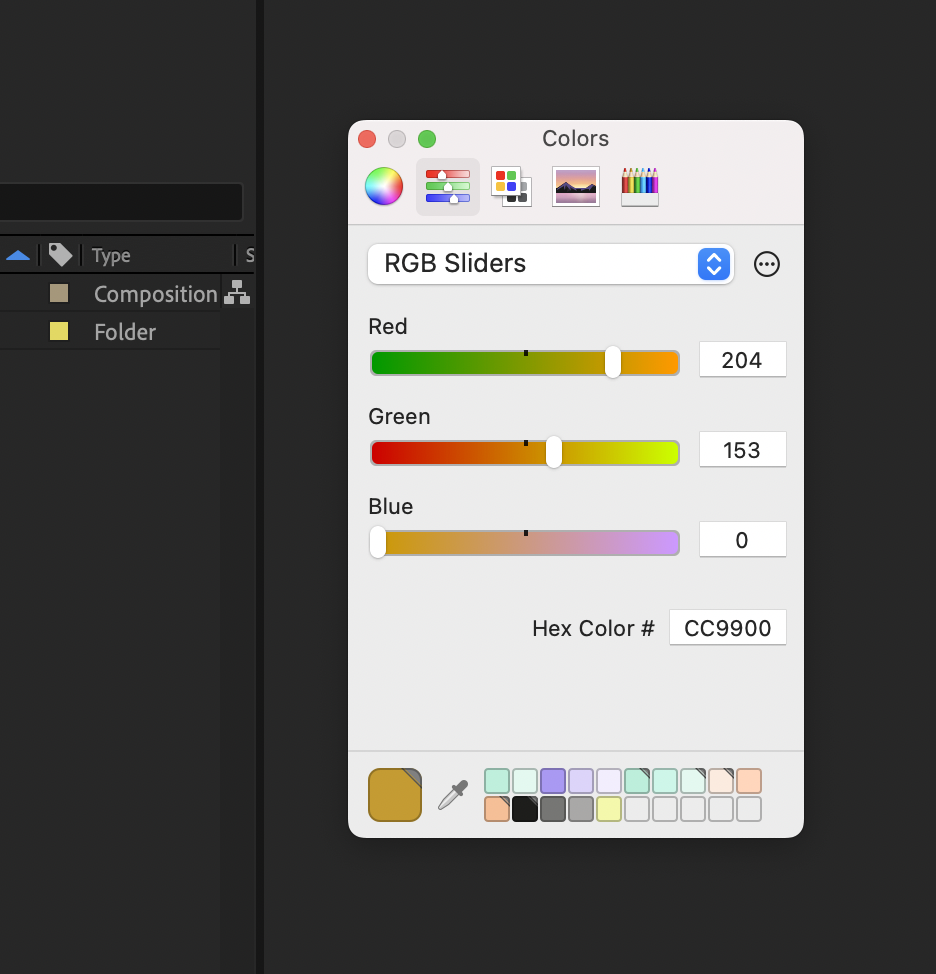The width and height of the screenshot is (936, 974).
Task: Click the current gold color well
Action: pos(394,794)
